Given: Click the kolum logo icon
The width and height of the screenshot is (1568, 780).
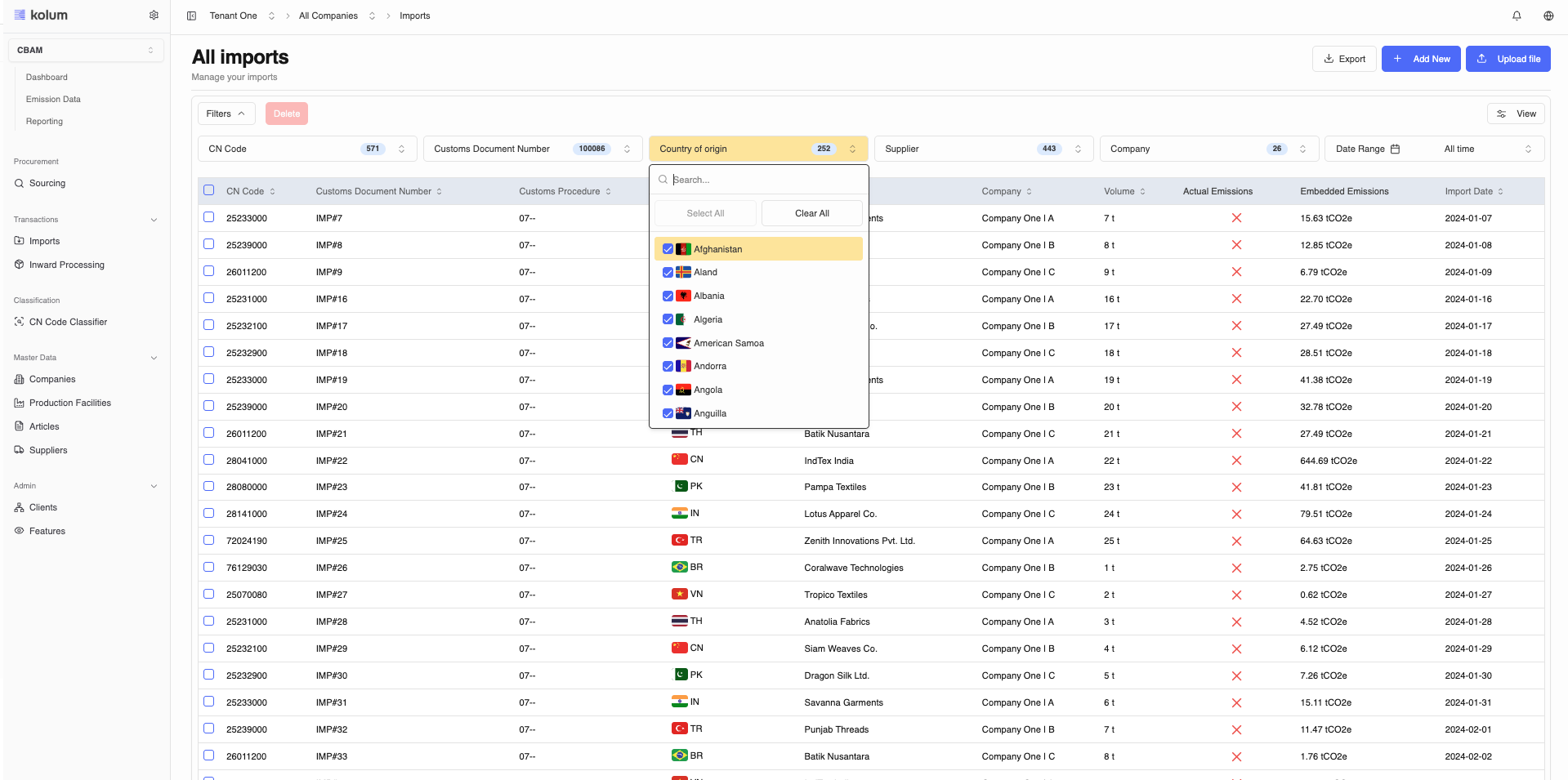Looking at the screenshot, I should 20,15.
